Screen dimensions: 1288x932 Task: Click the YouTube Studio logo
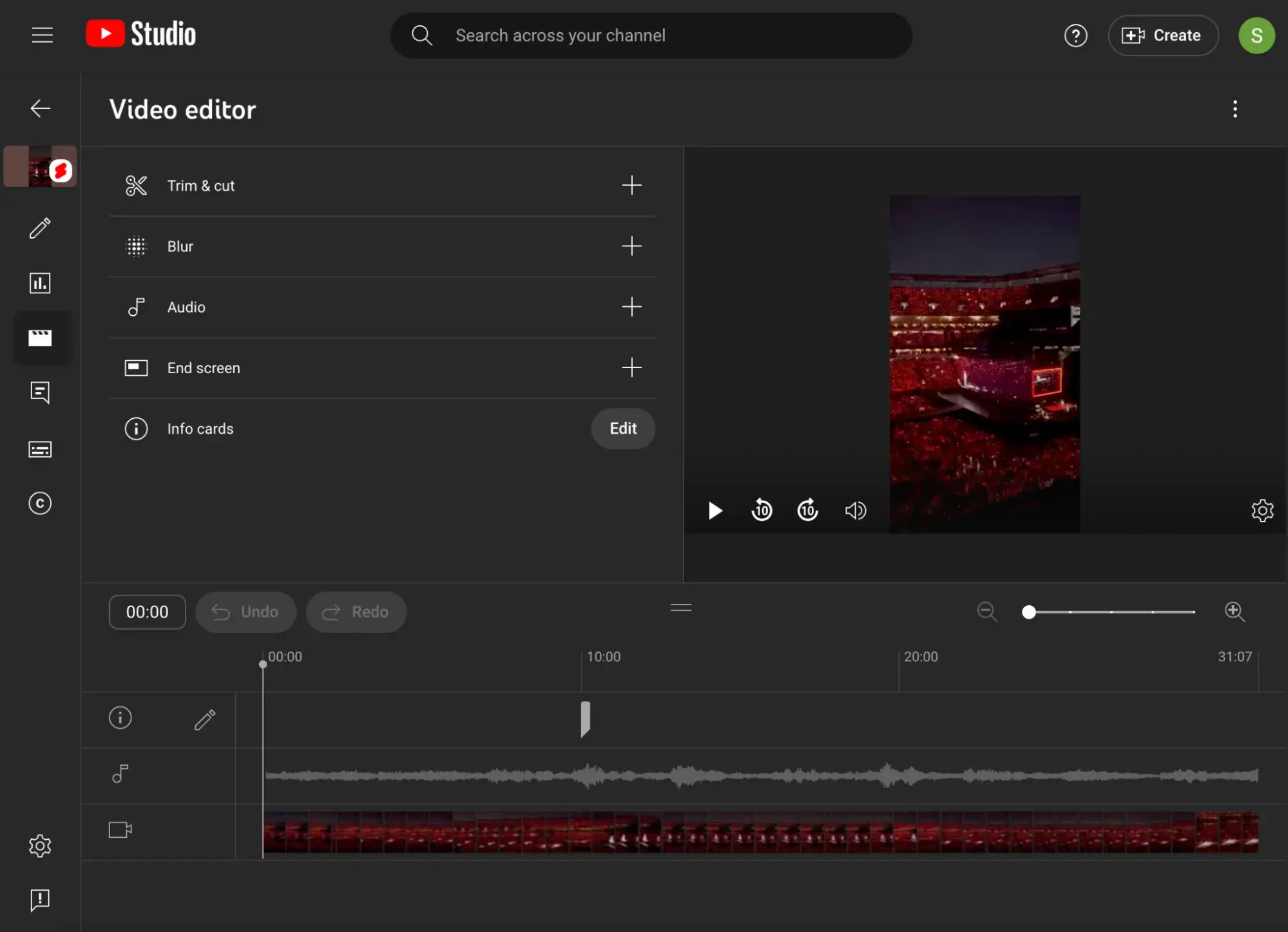140,34
